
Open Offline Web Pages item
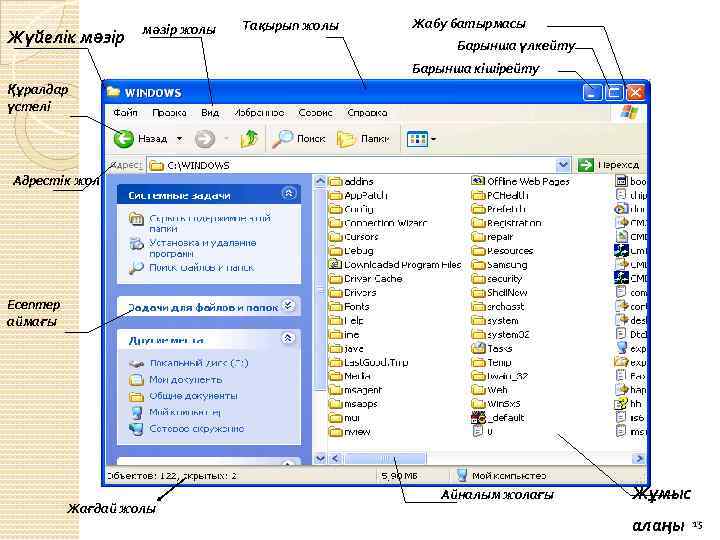(520, 181)
